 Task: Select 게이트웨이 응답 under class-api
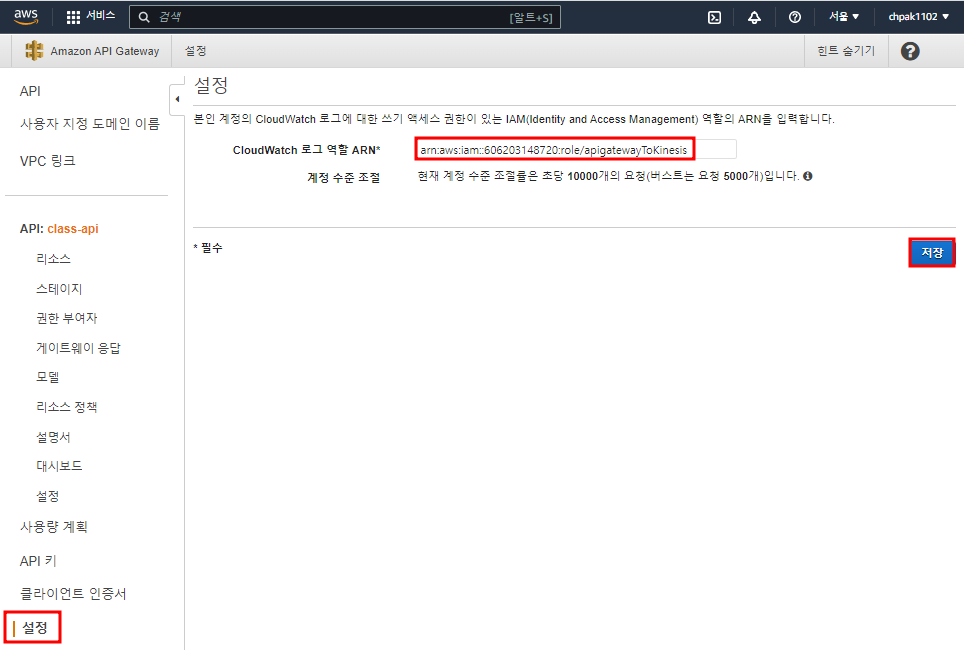click(x=78, y=348)
